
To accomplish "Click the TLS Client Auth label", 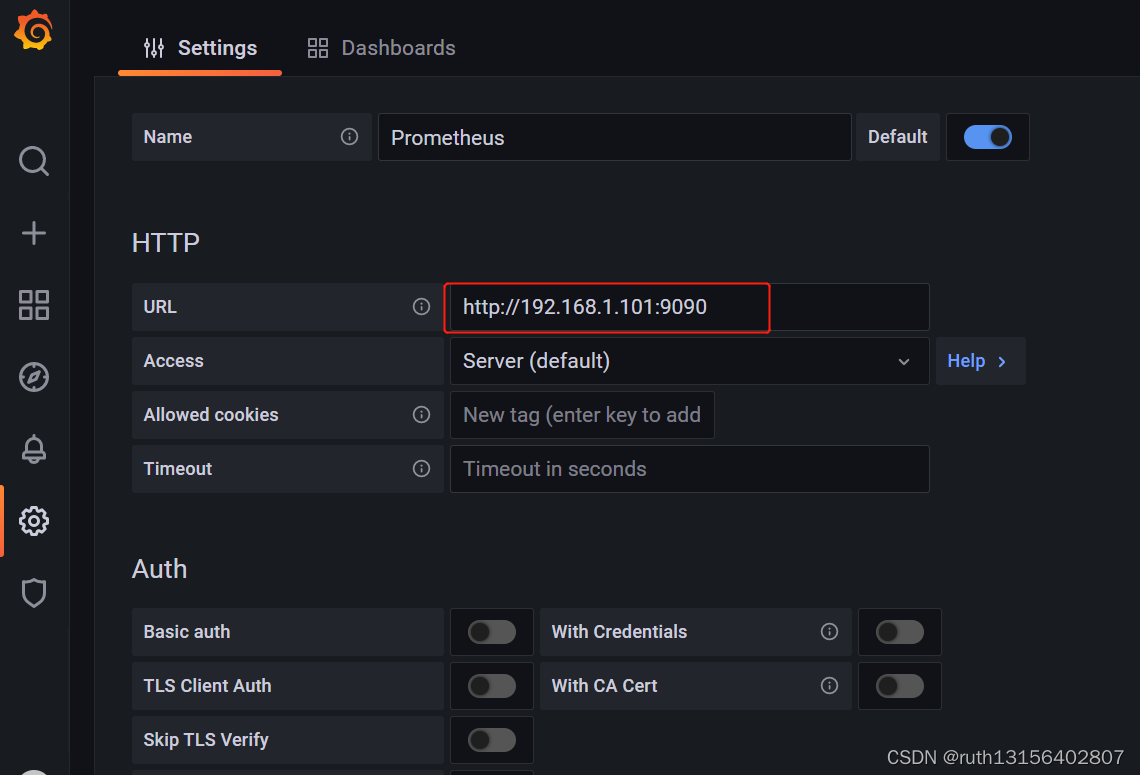I will click(207, 686).
